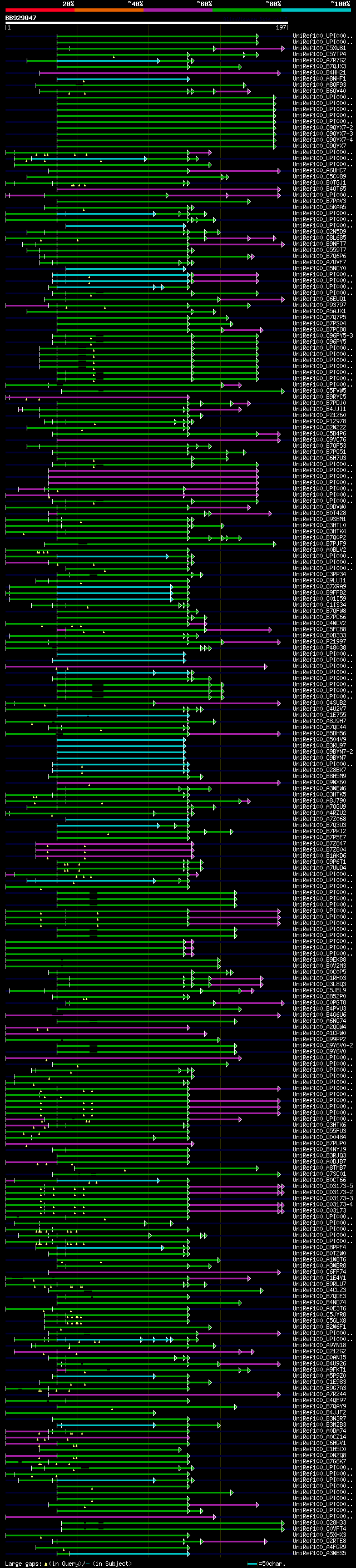Image resolution: width=356 pixels, height=1568 pixels.
Task: Open hit UniRef100_Q3HTL0
Action: [319, 525]
